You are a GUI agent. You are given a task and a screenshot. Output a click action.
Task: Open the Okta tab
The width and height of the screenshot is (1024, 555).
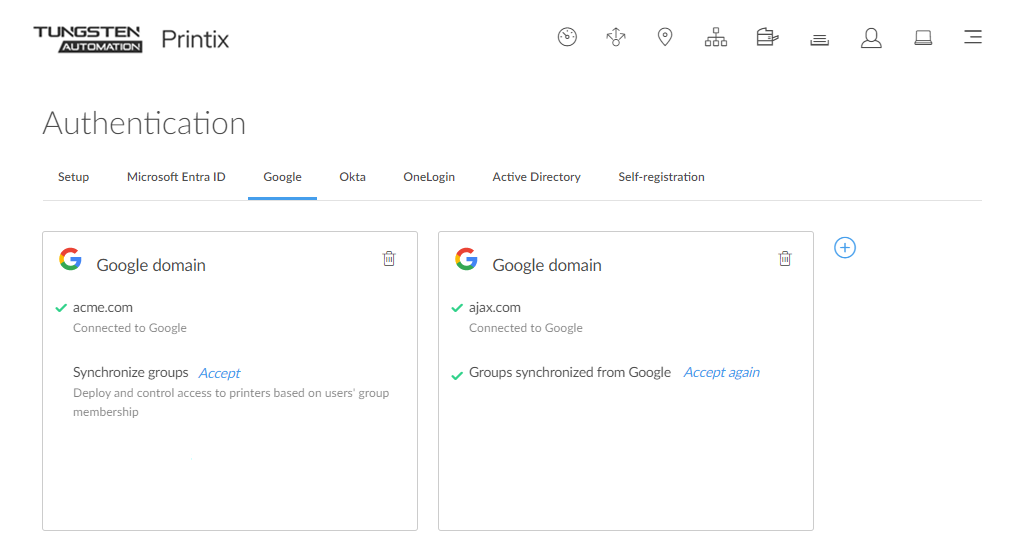click(352, 177)
